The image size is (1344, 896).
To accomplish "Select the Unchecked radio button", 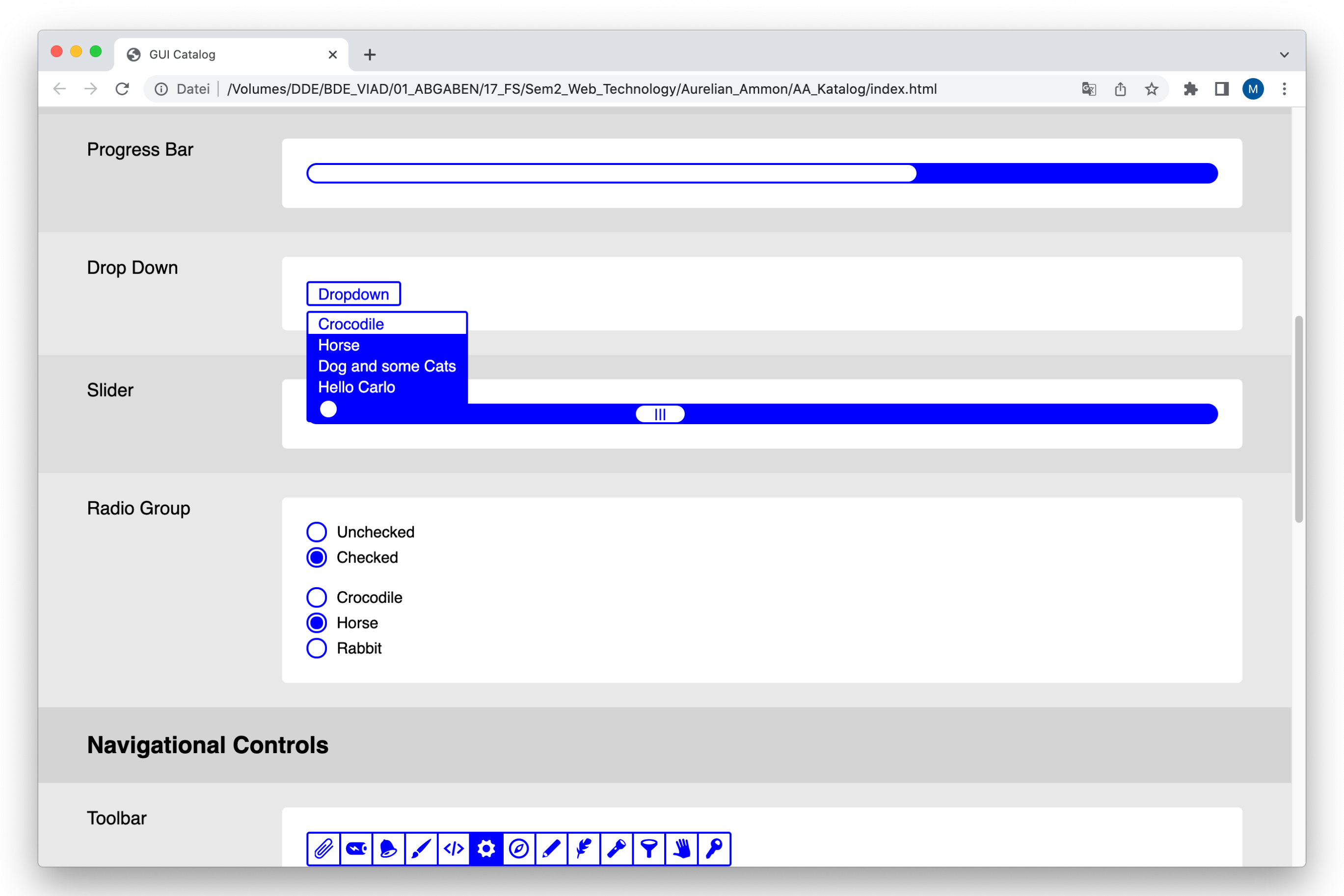I will click(x=317, y=532).
